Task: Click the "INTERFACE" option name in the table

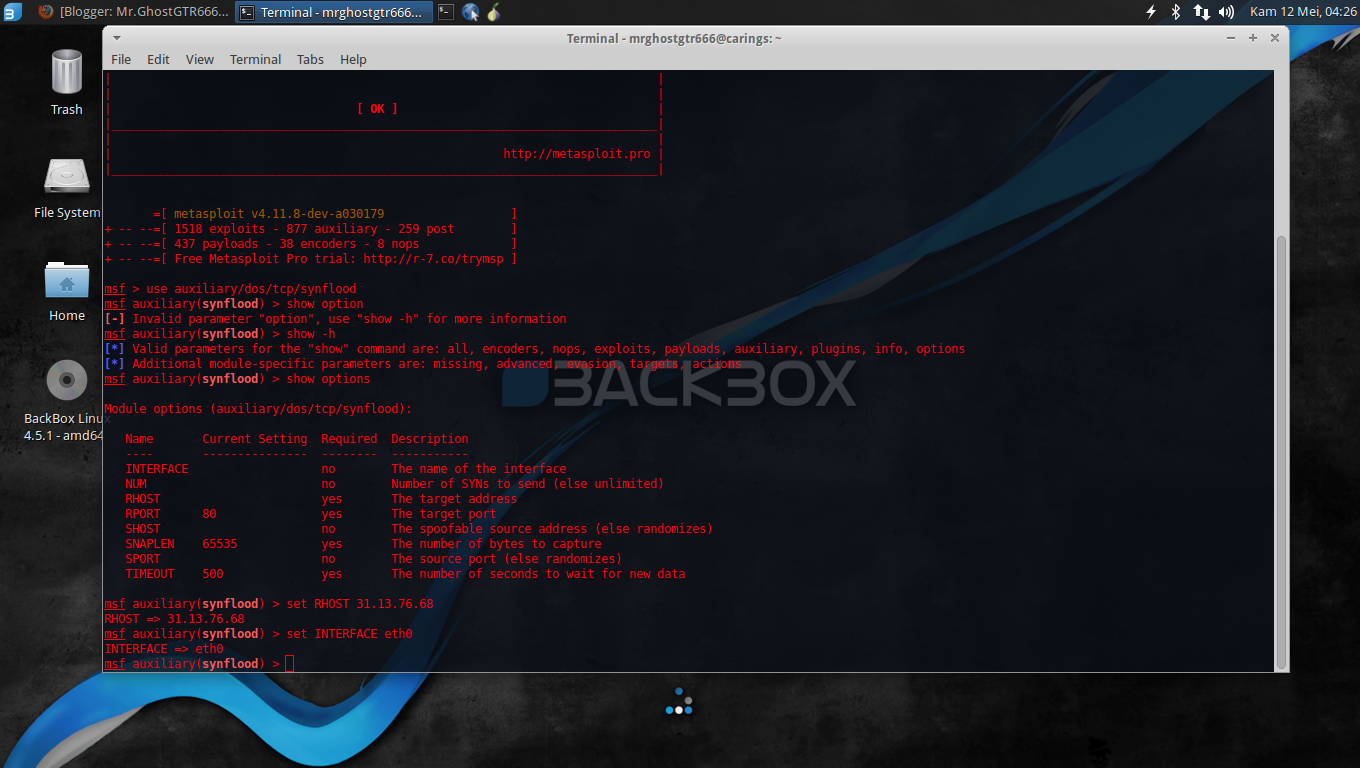Action: pyautogui.click(x=157, y=469)
